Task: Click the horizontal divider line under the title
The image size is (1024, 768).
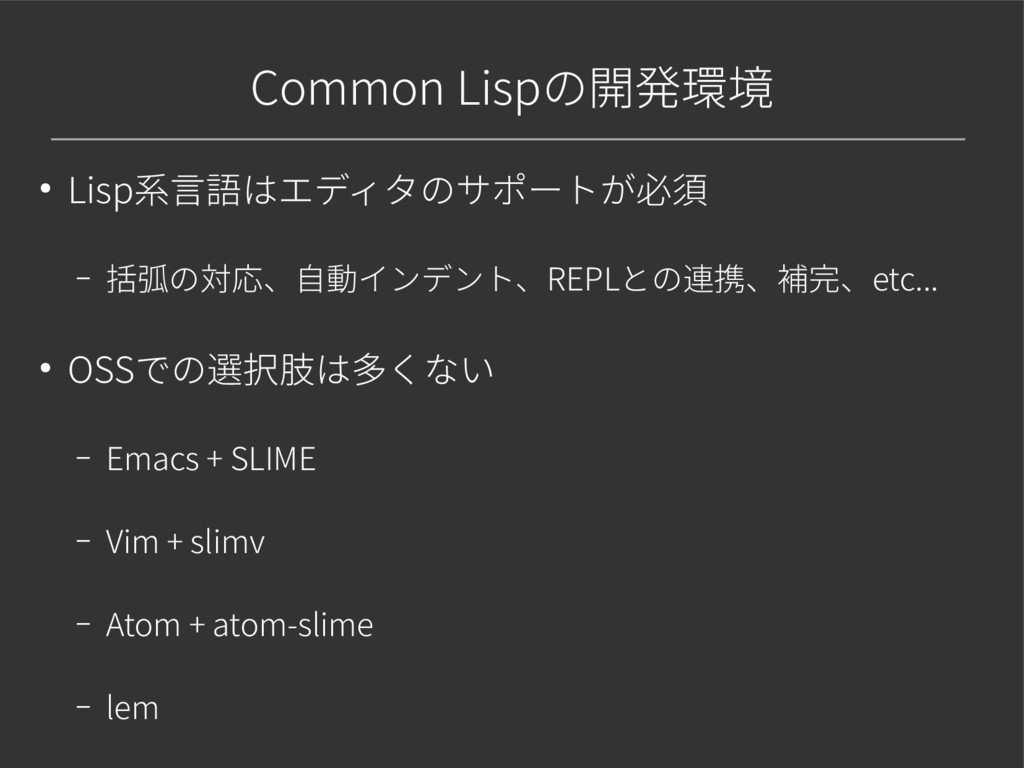Action: (508, 139)
